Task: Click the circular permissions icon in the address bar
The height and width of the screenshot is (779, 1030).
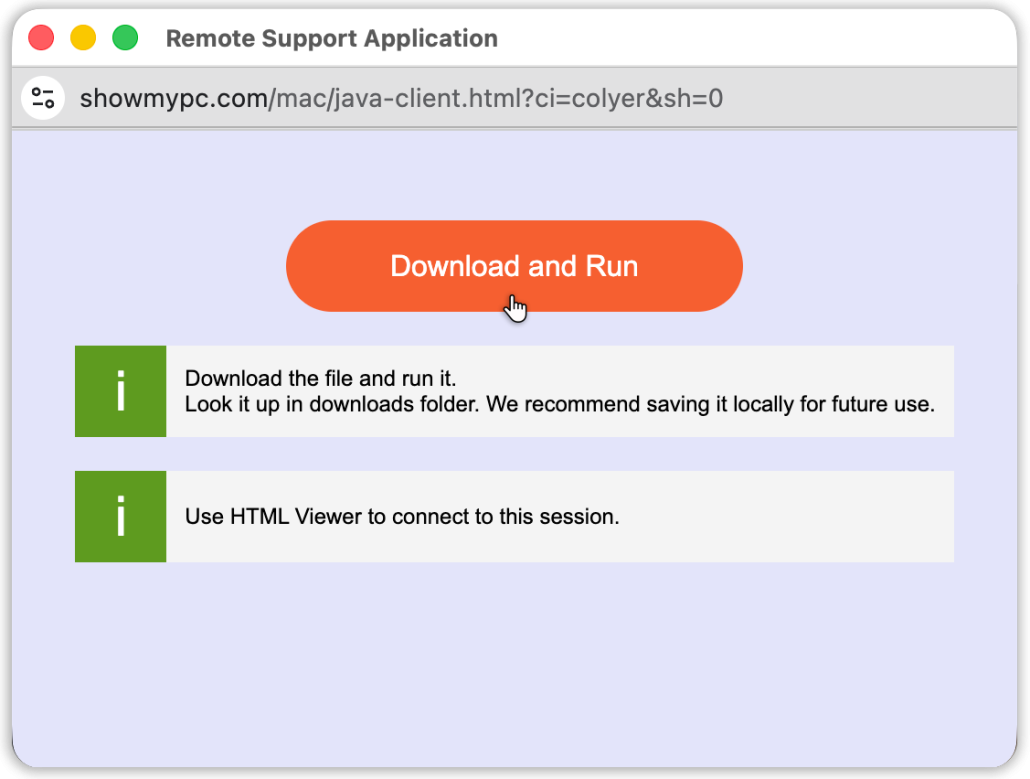Action: (42, 97)
